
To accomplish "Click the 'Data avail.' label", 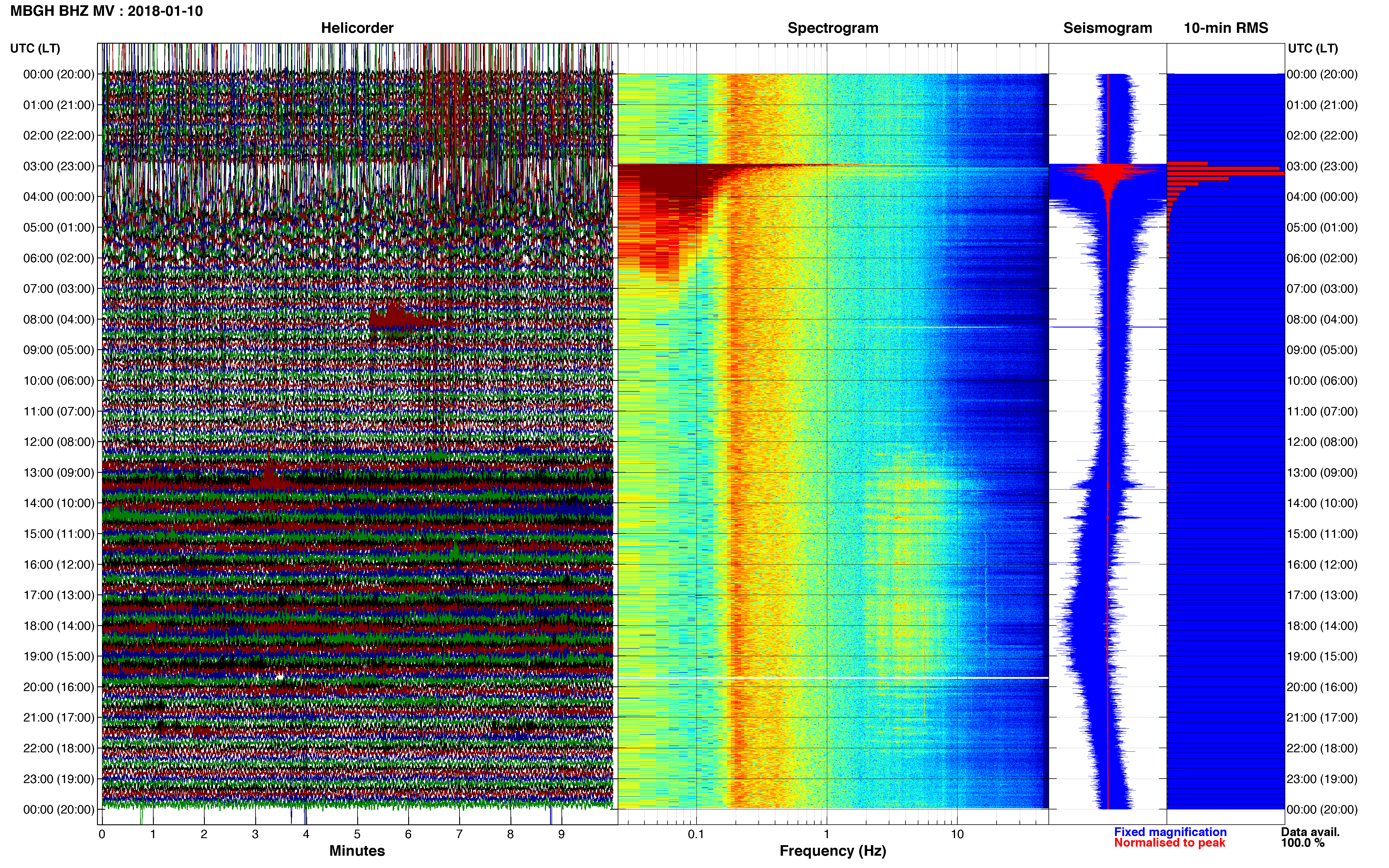I will 1310,832.
